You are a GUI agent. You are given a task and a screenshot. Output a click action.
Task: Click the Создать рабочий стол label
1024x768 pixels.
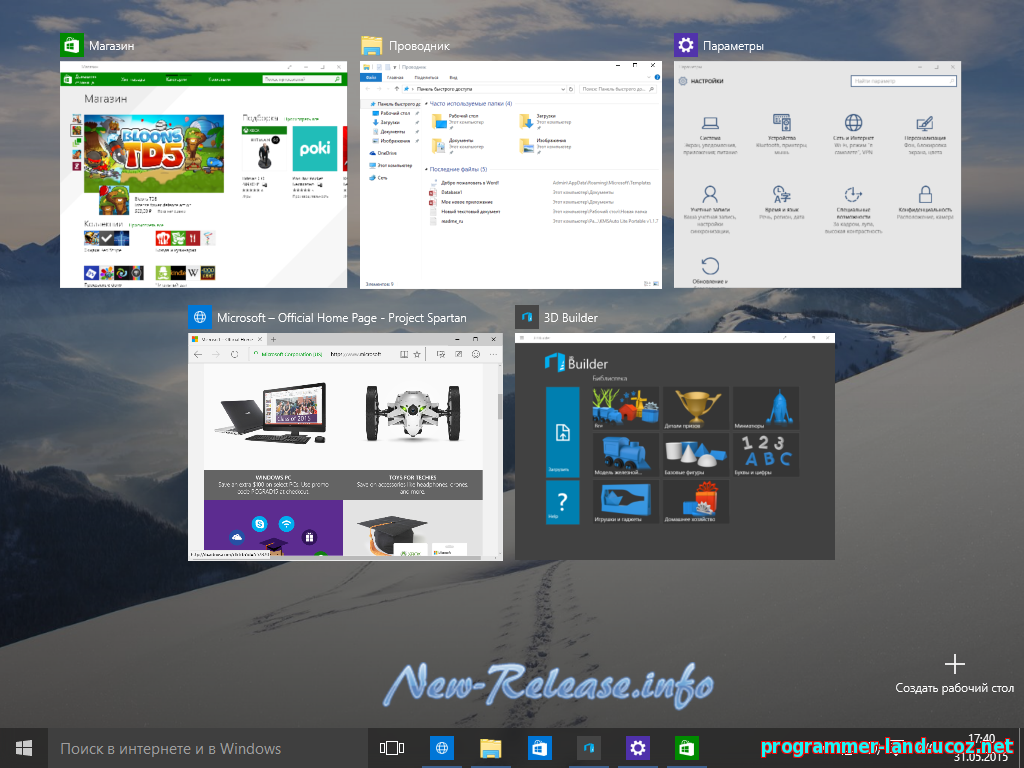point(955,688)
